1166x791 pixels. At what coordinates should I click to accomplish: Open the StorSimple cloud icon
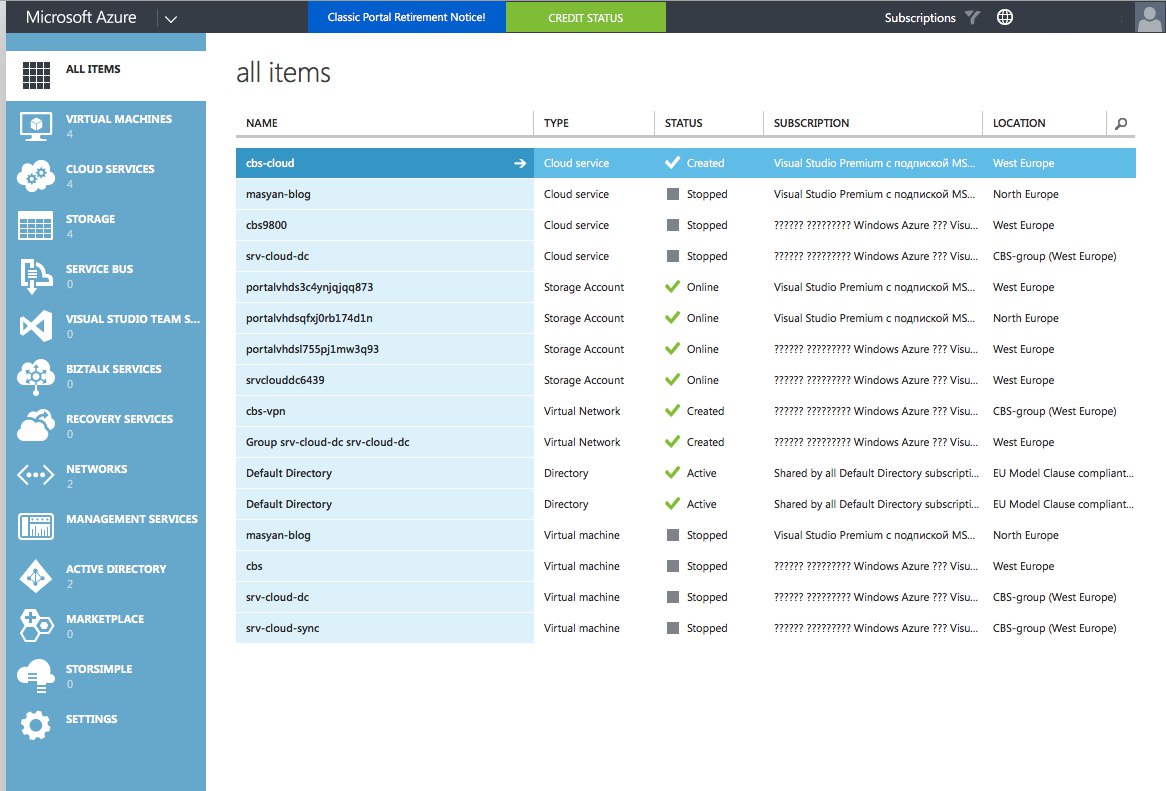(36, 676)
